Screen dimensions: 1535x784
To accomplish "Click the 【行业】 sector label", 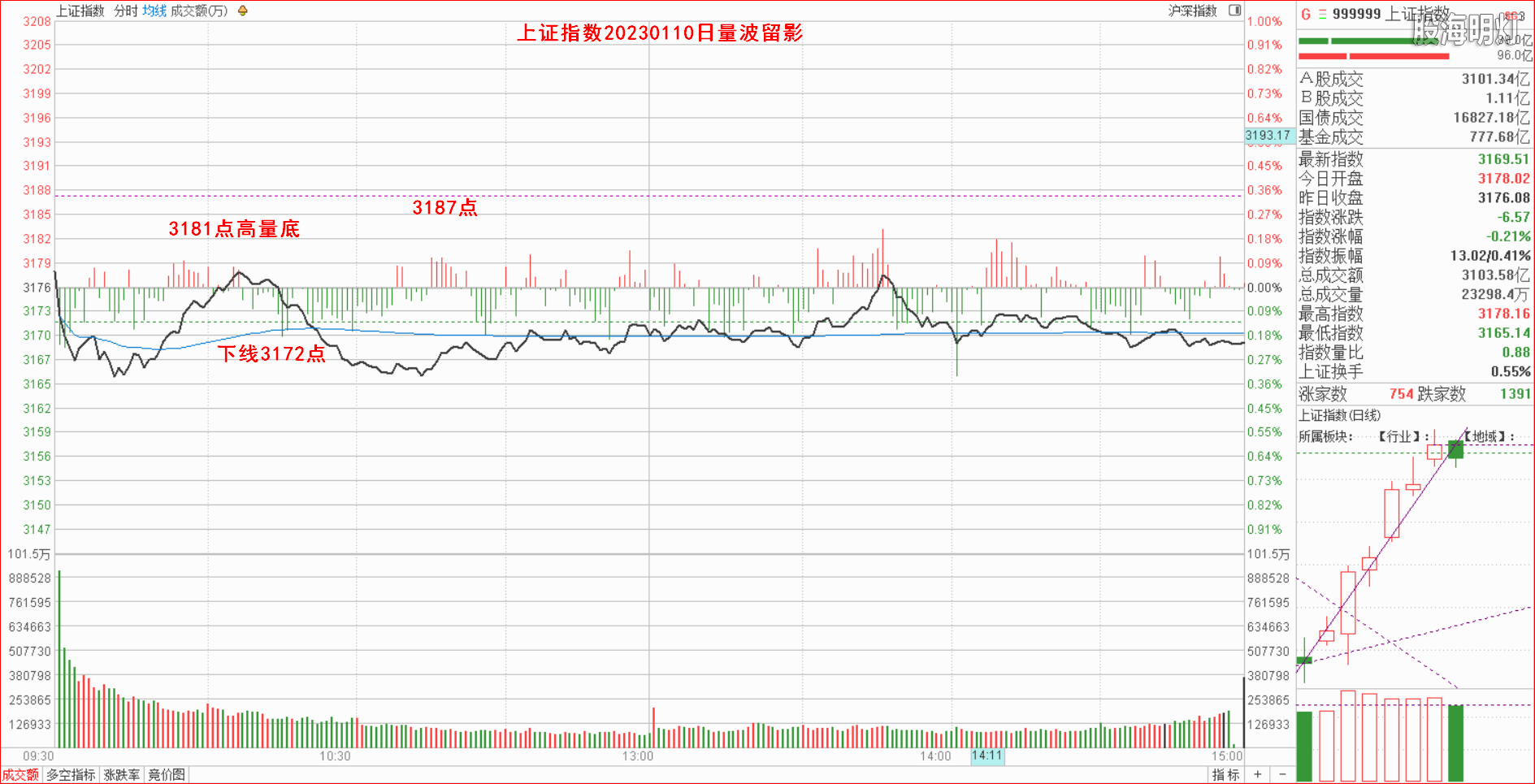I will tap(1399, 436).
